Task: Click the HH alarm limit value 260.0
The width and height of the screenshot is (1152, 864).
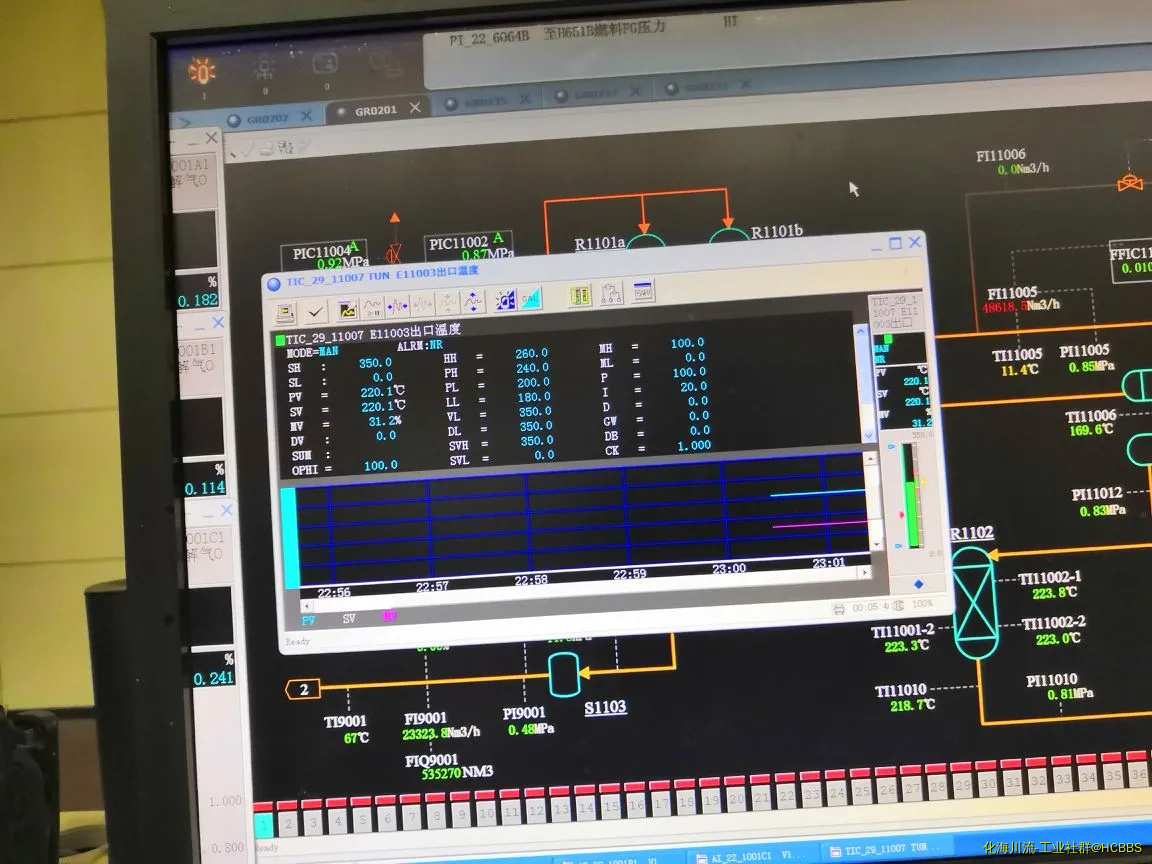Action: point(531,353)
